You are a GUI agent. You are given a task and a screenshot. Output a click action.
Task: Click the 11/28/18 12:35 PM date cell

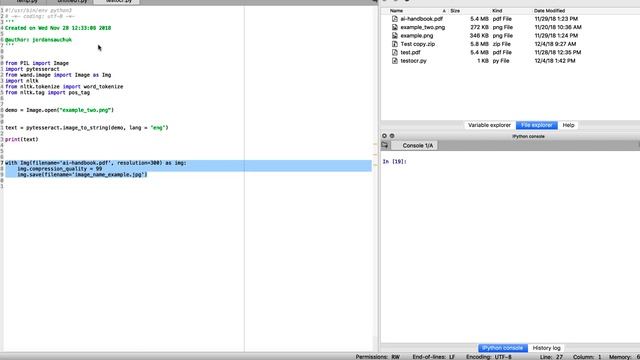558,52
